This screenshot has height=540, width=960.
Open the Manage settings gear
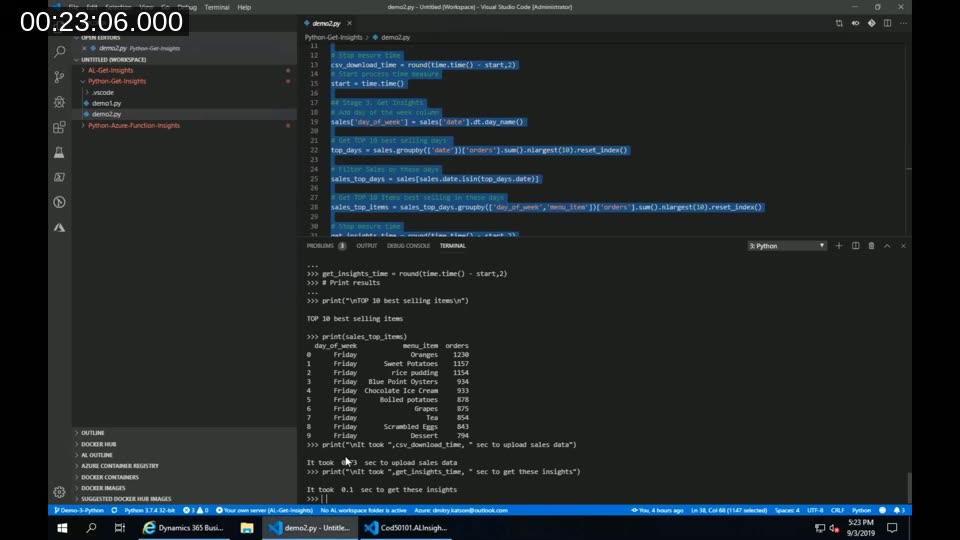[x=59, y=492]
